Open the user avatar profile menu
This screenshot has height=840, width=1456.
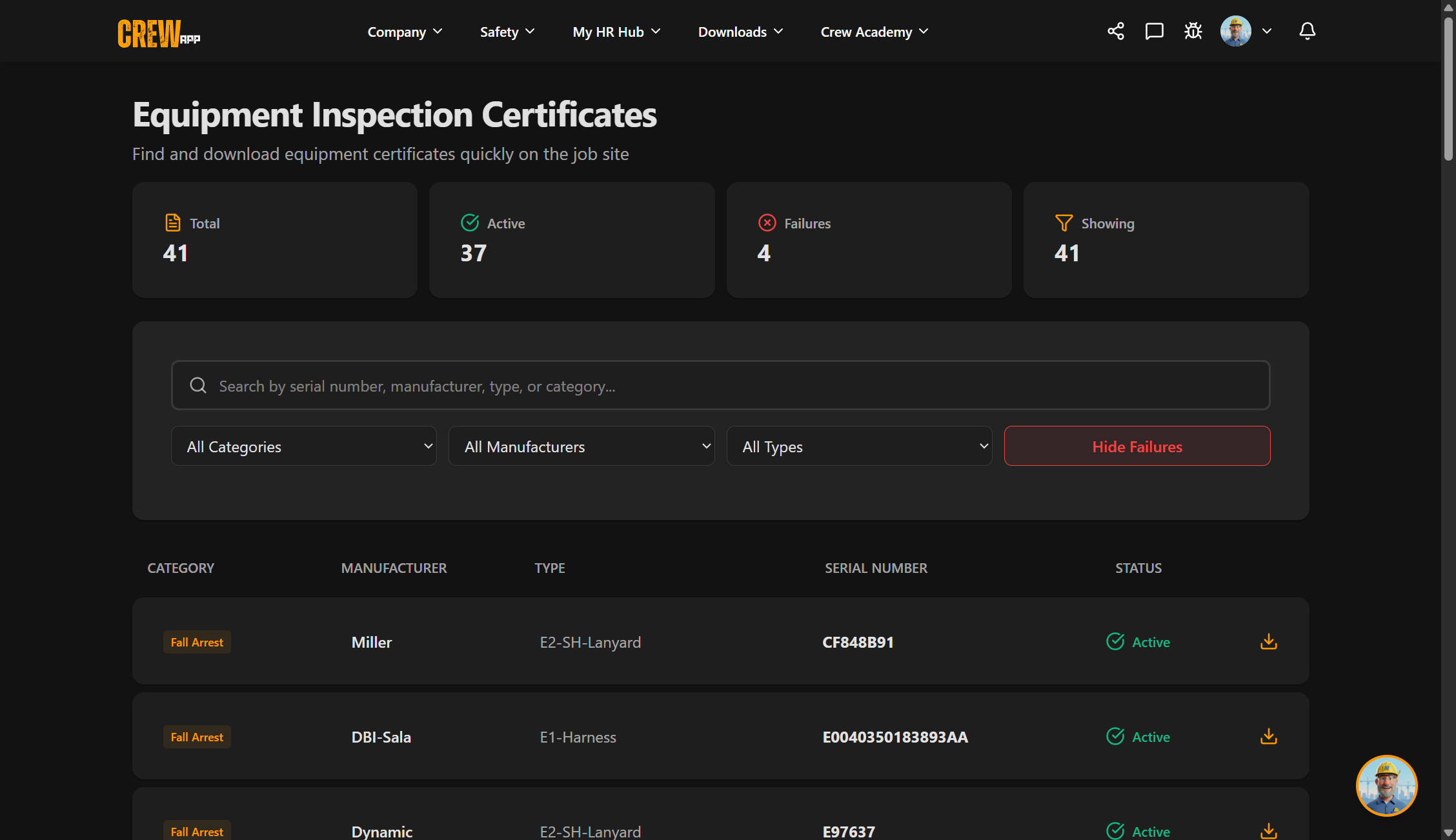tap(1235, 31)
